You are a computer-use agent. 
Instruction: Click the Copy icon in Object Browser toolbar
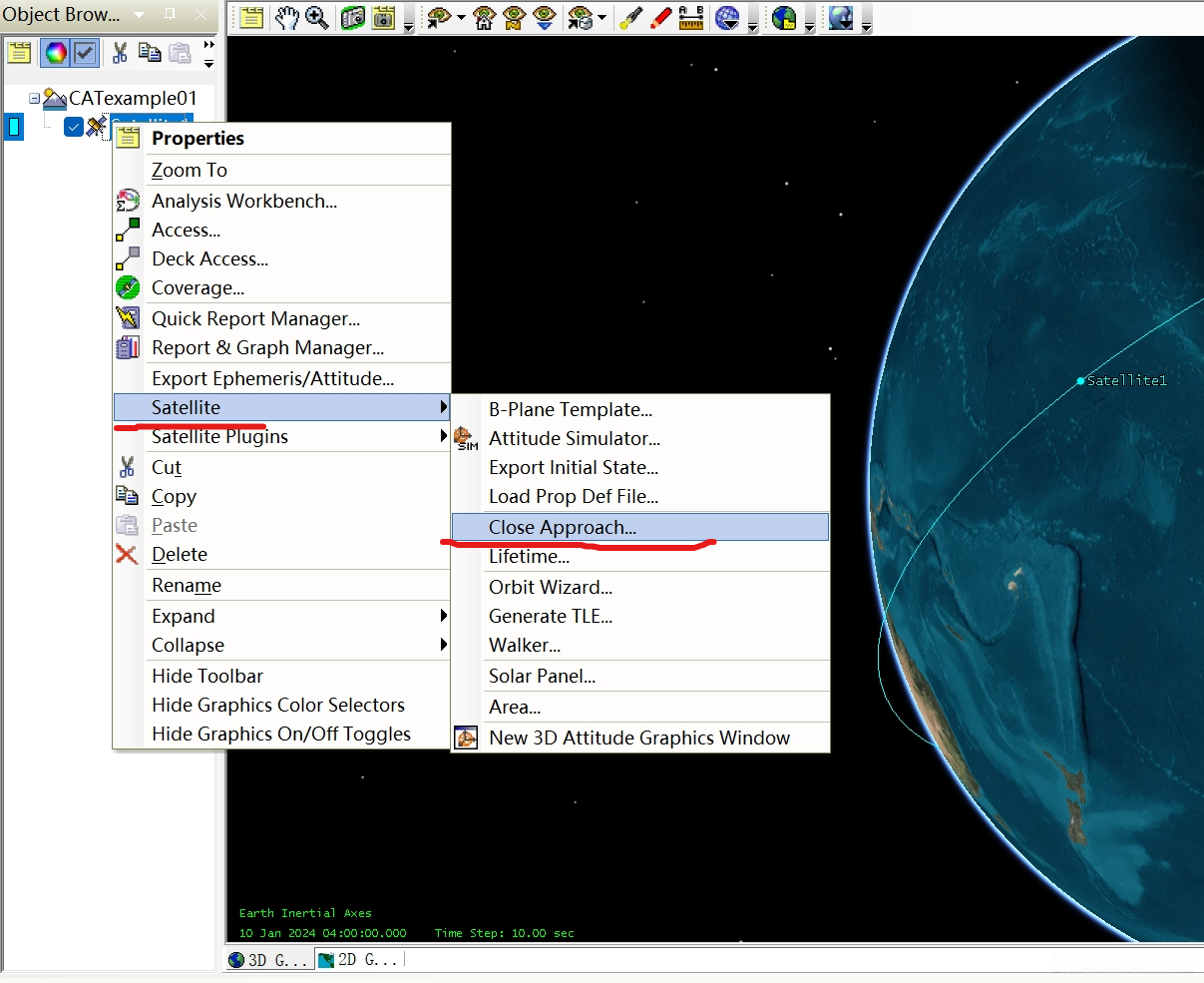(150, 53)
